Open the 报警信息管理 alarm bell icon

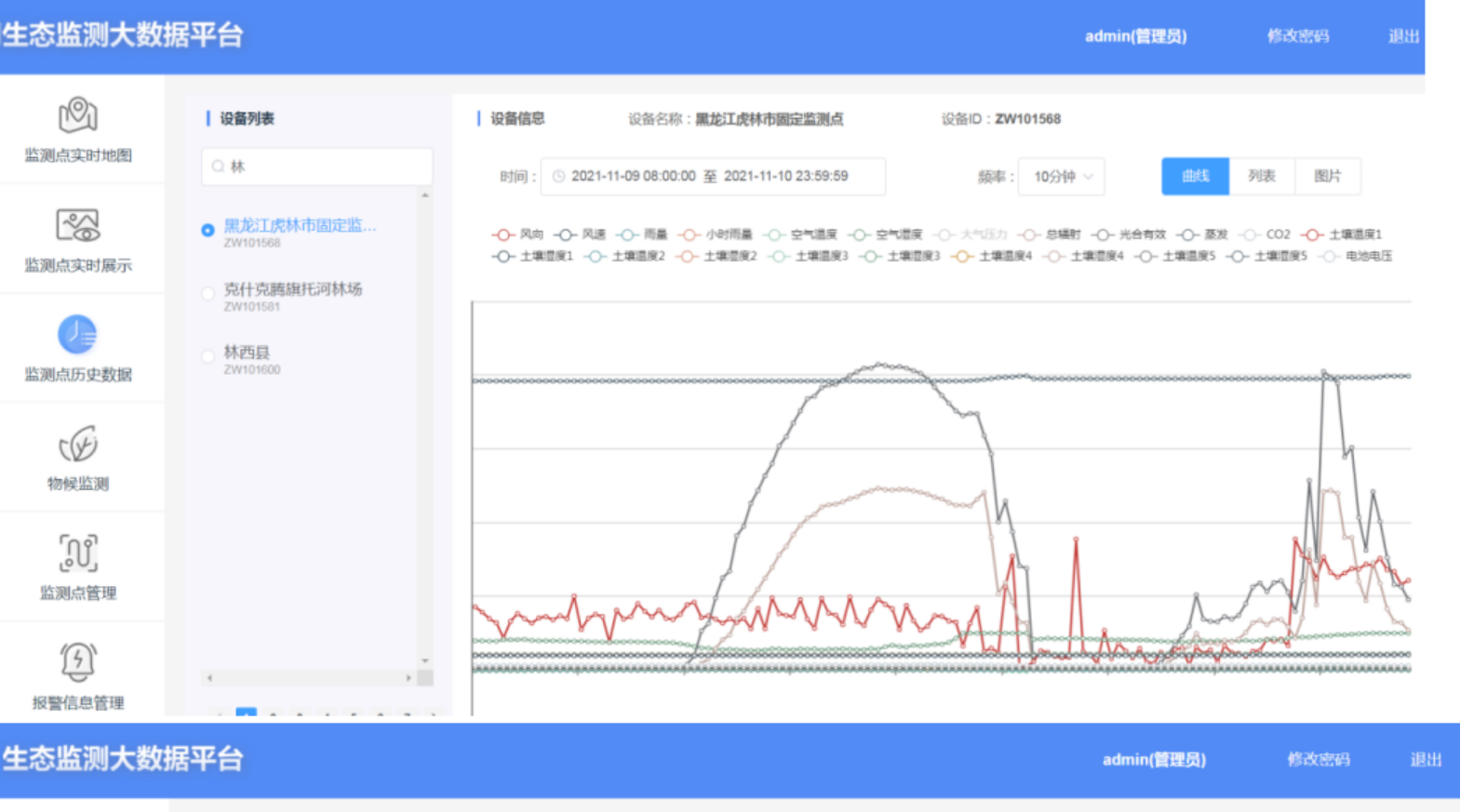[x=78, y=662]
